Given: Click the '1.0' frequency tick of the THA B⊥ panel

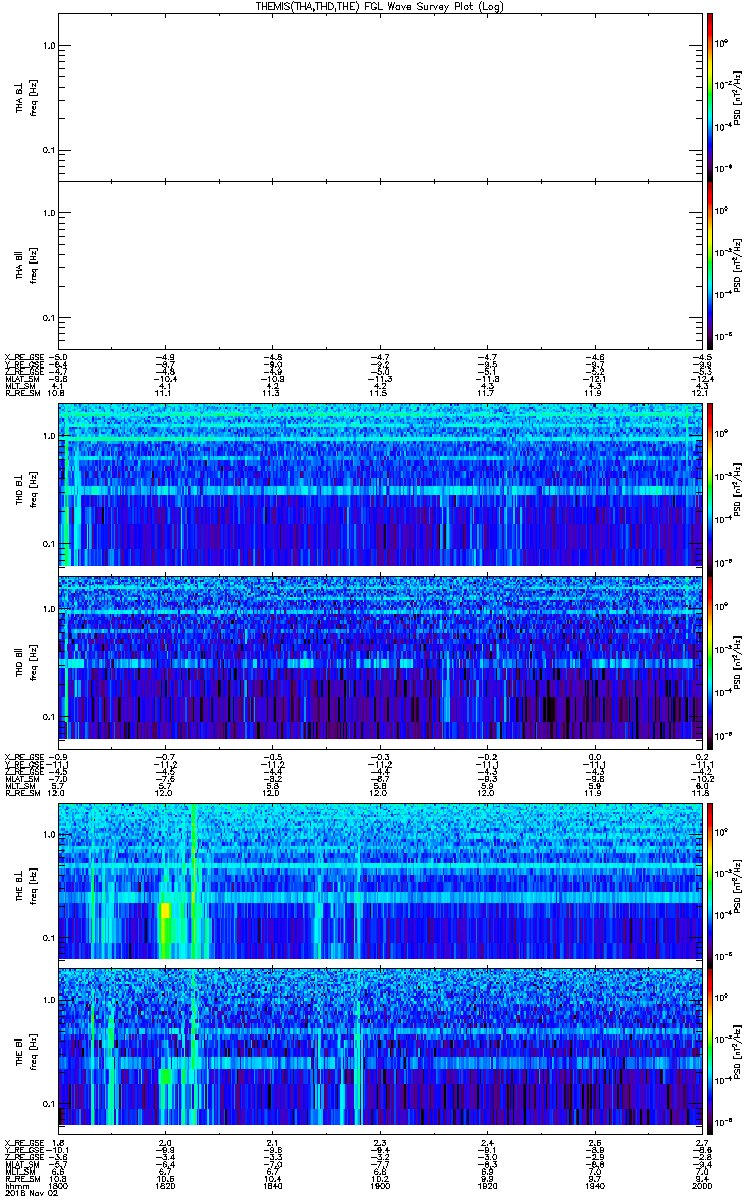Looking at the screenshot, I should [49, 46].
